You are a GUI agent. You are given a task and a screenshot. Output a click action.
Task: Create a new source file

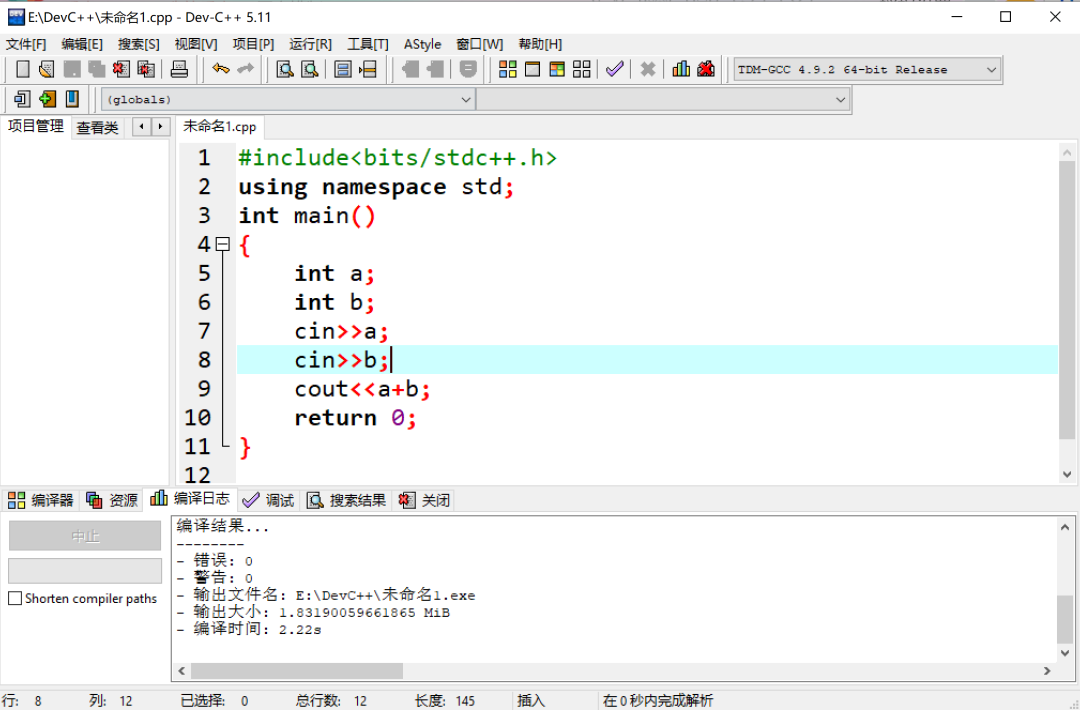[x=23, y=69]
